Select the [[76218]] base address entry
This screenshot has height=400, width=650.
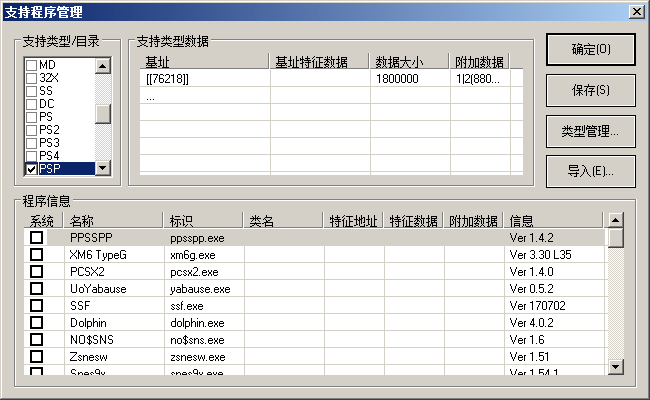coord(168,79)
